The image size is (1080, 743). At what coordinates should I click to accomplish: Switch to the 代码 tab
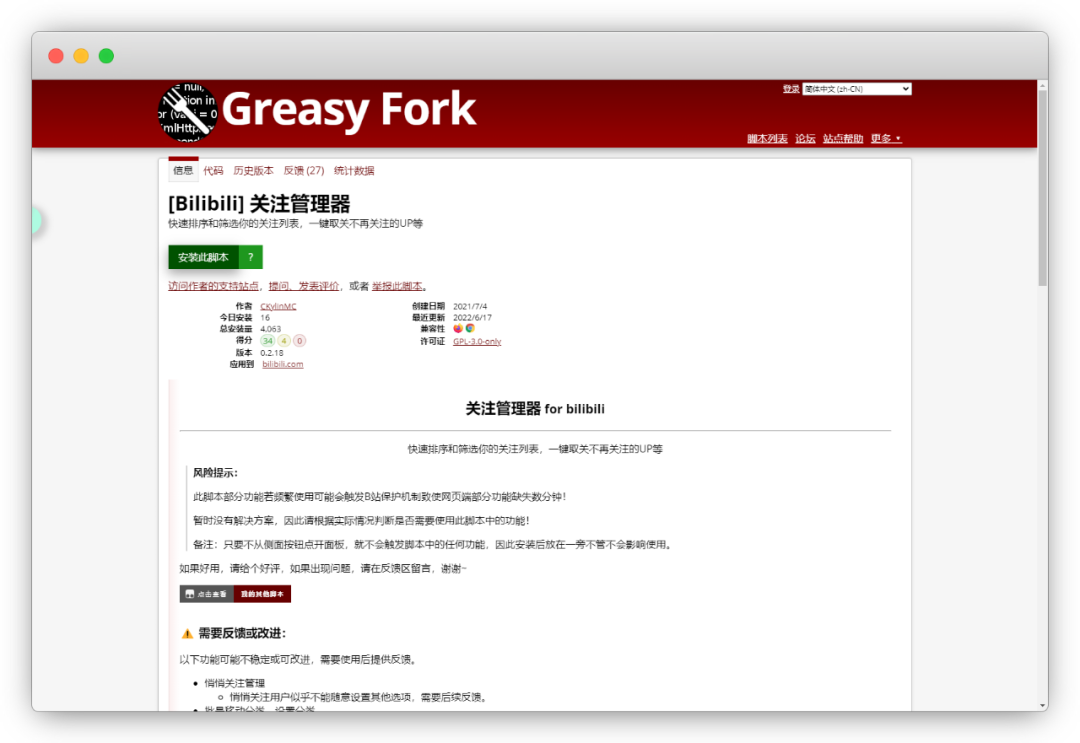coord(213,171)
